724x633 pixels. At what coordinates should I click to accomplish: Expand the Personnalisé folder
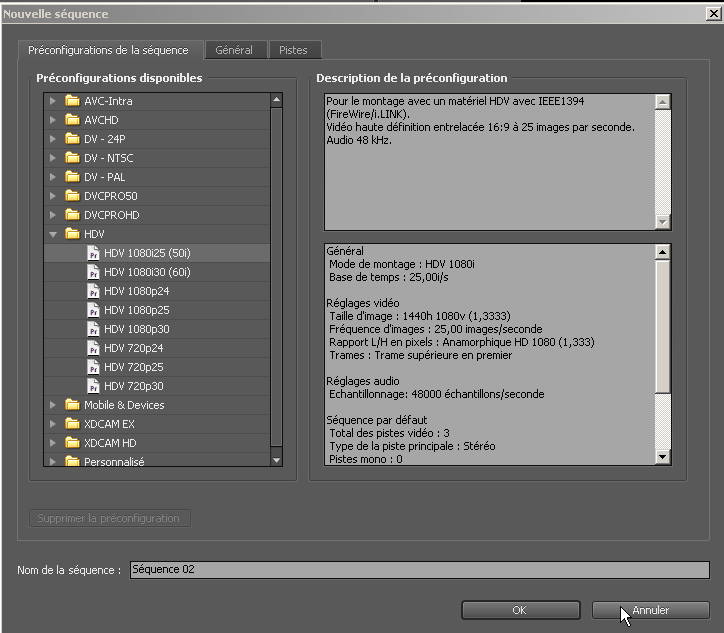[53, 461]
